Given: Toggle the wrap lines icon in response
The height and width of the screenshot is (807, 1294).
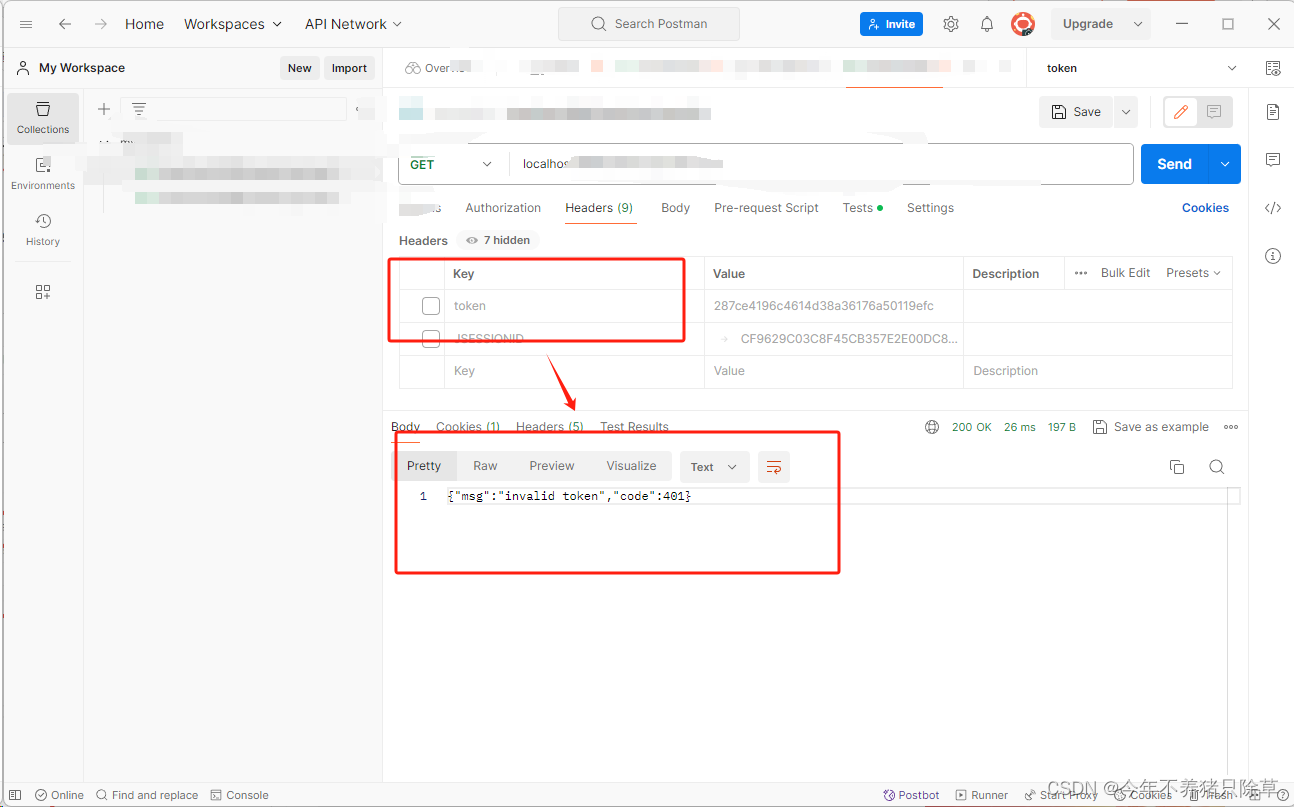Looking at the screenshot, I should click(774, 467).
